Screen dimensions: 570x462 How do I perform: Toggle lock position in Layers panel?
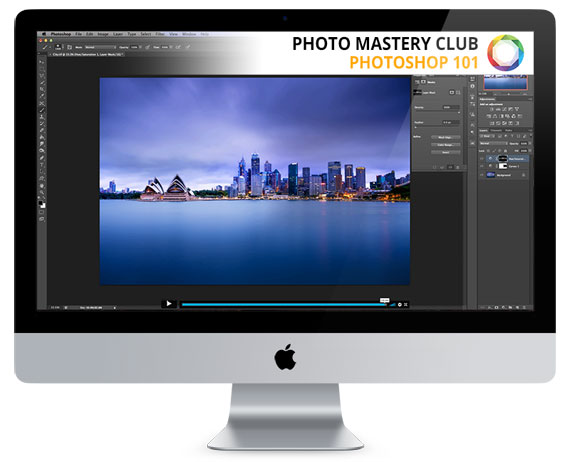tap(499, 151)
